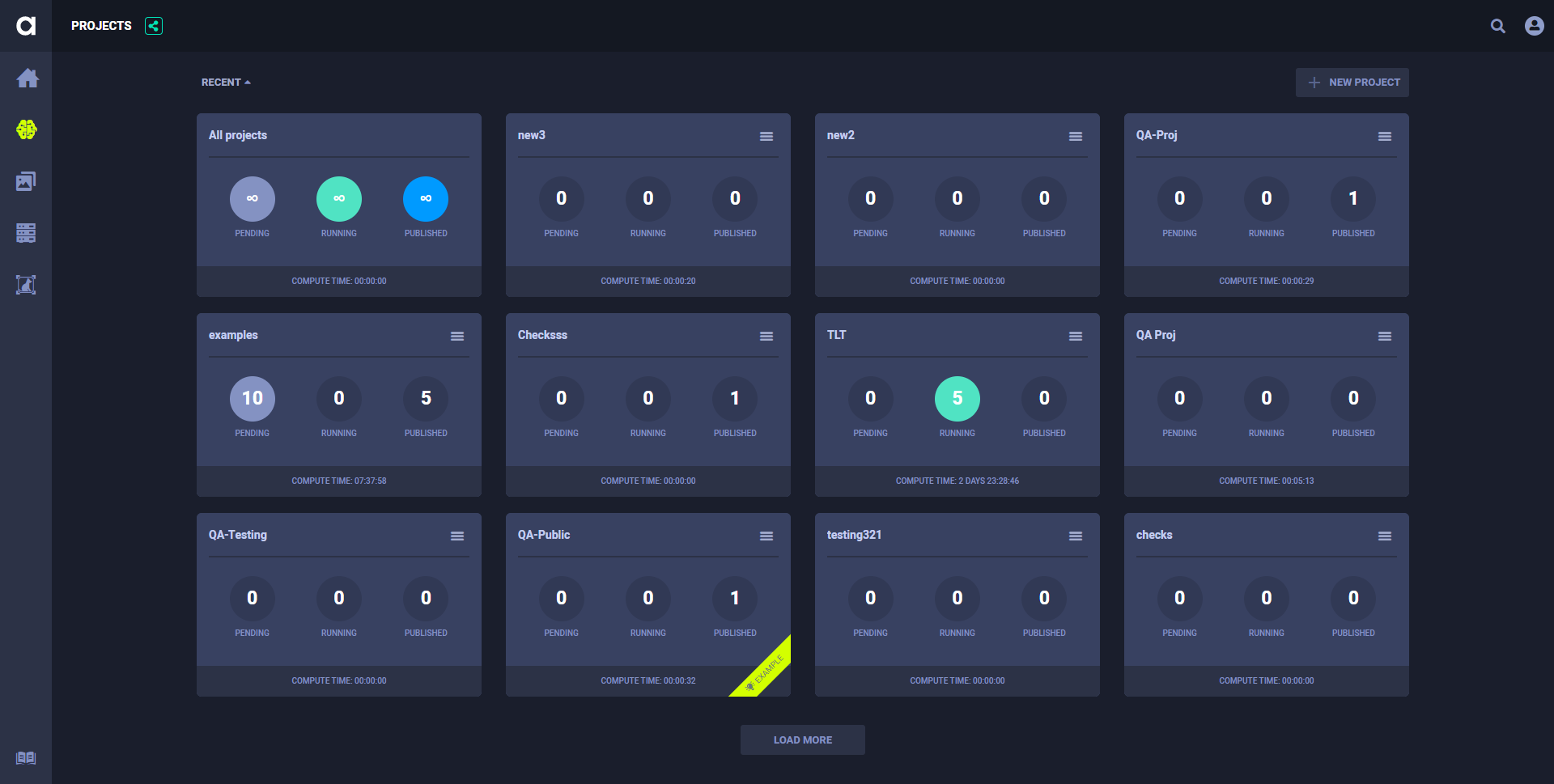The width and height of the screenshot is (1554, 784).
Task: Click the search magnifier icon
Action: pos(1498,26)
